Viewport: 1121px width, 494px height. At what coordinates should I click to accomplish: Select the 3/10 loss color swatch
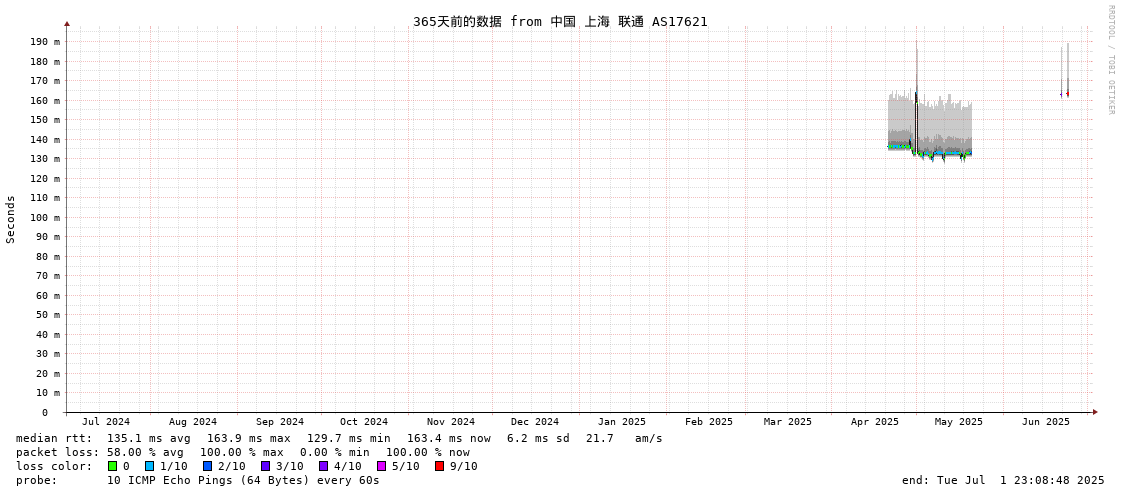[x=265, y=466]
